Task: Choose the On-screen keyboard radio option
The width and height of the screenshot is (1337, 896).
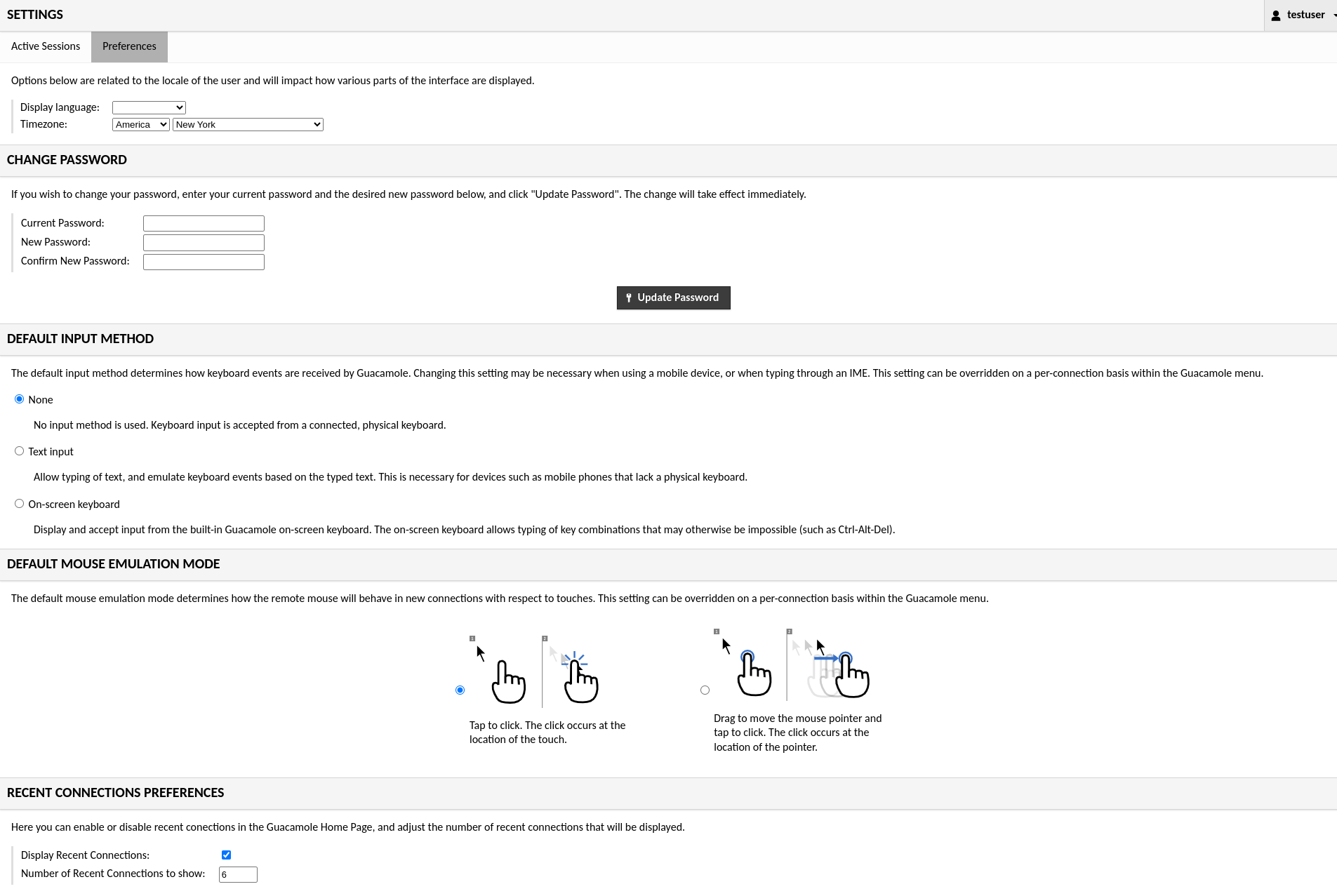Action: tap(20, 504)
